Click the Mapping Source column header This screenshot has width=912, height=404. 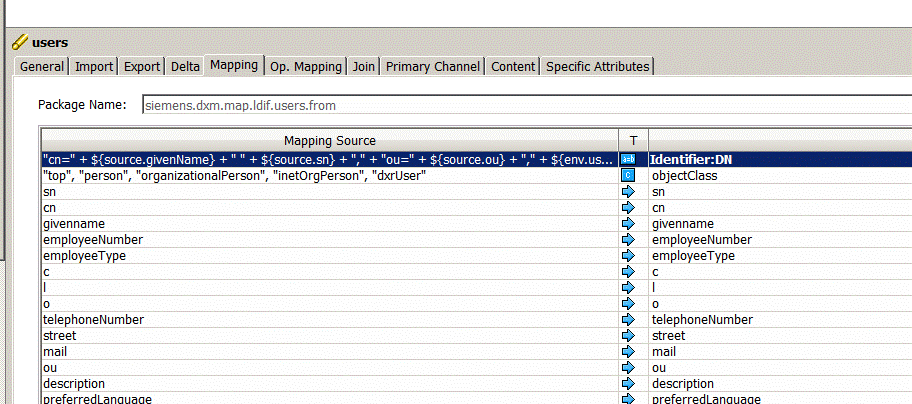329,140
